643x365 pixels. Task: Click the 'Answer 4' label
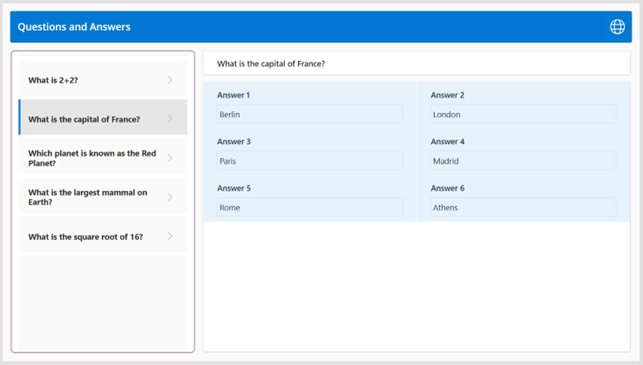pyautogui.click(x=447, y=141)
